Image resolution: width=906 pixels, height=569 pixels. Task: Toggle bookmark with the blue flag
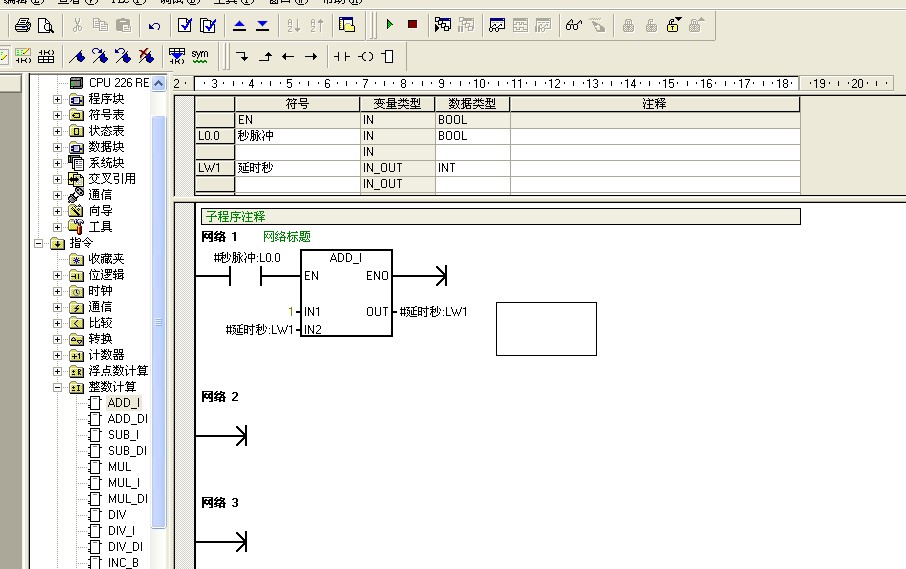[x=77, y=56]
